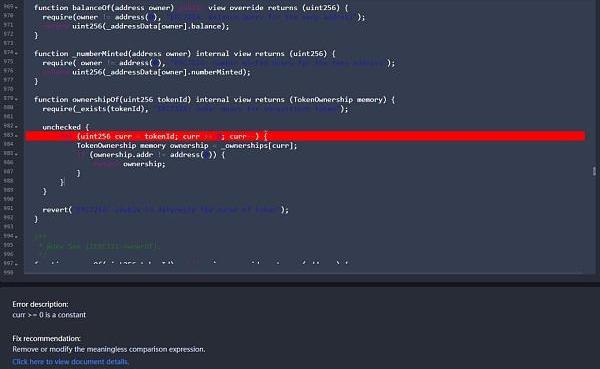Click the 'curr >= 0 is a constant' text
The height and width of the screenshot is (369, 600).
point(49,315)
